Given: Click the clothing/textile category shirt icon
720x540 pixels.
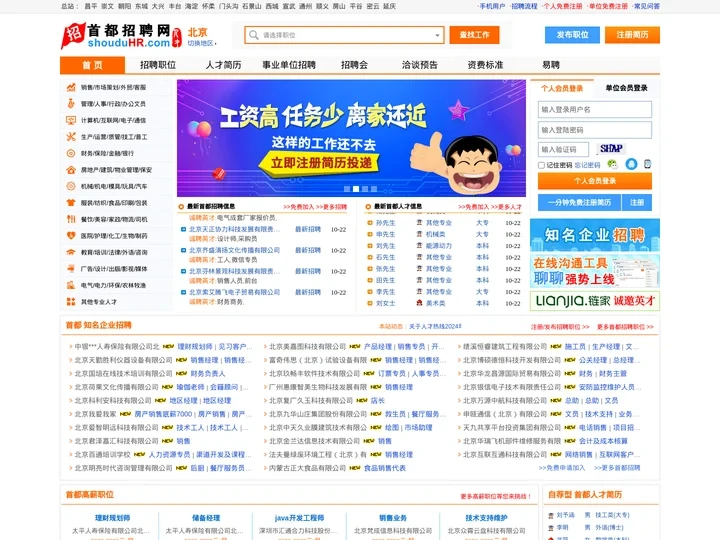Looking at the screenshot, I should pyautogui.click(x=71, y=202).
